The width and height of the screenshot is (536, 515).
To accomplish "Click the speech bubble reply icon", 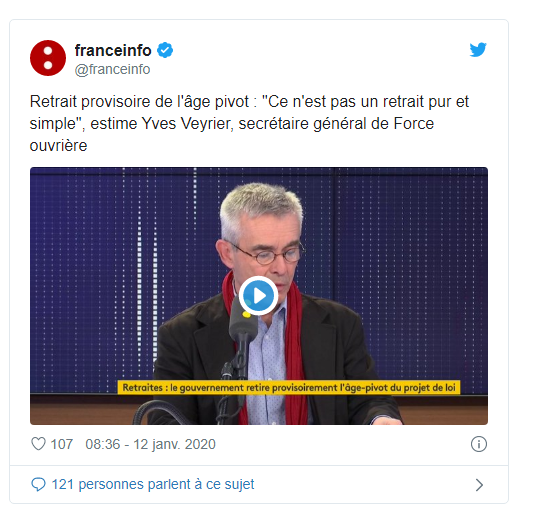I will coord(38,484).
